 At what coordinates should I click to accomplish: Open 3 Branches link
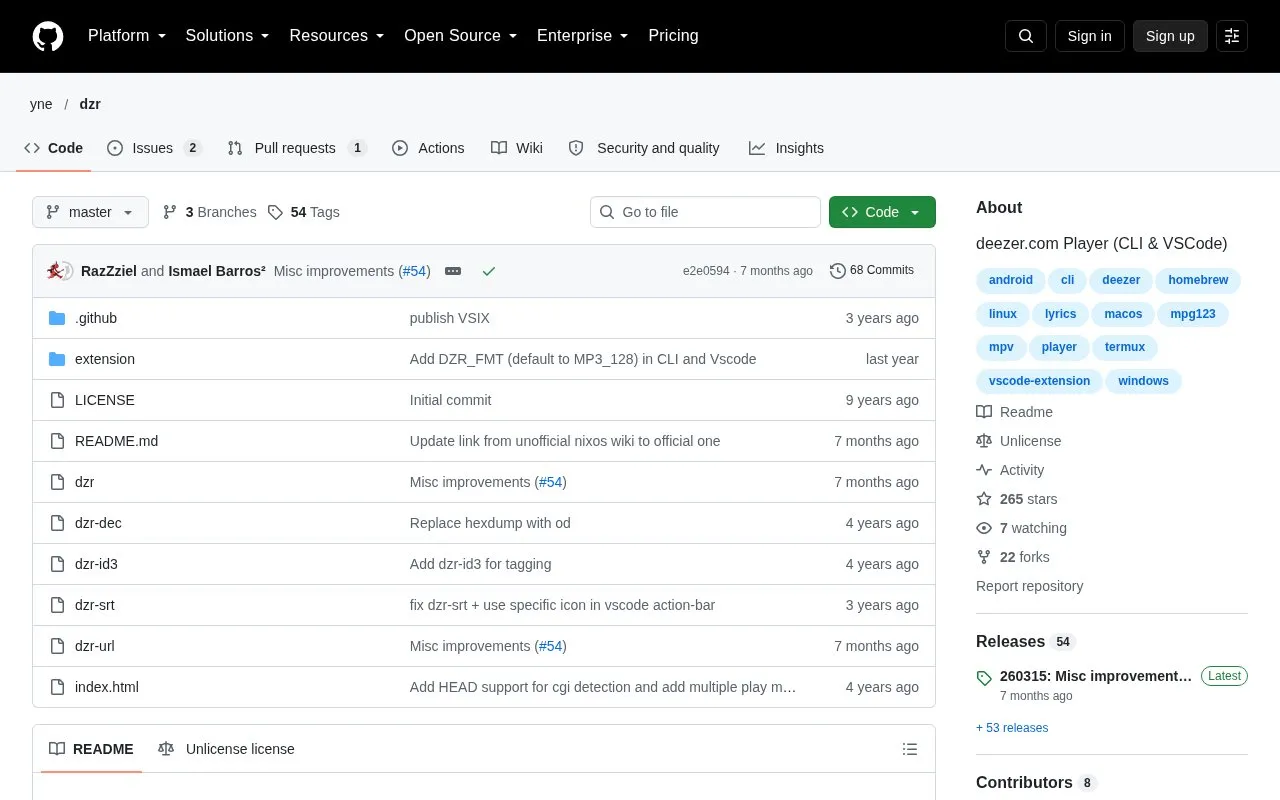209,212
